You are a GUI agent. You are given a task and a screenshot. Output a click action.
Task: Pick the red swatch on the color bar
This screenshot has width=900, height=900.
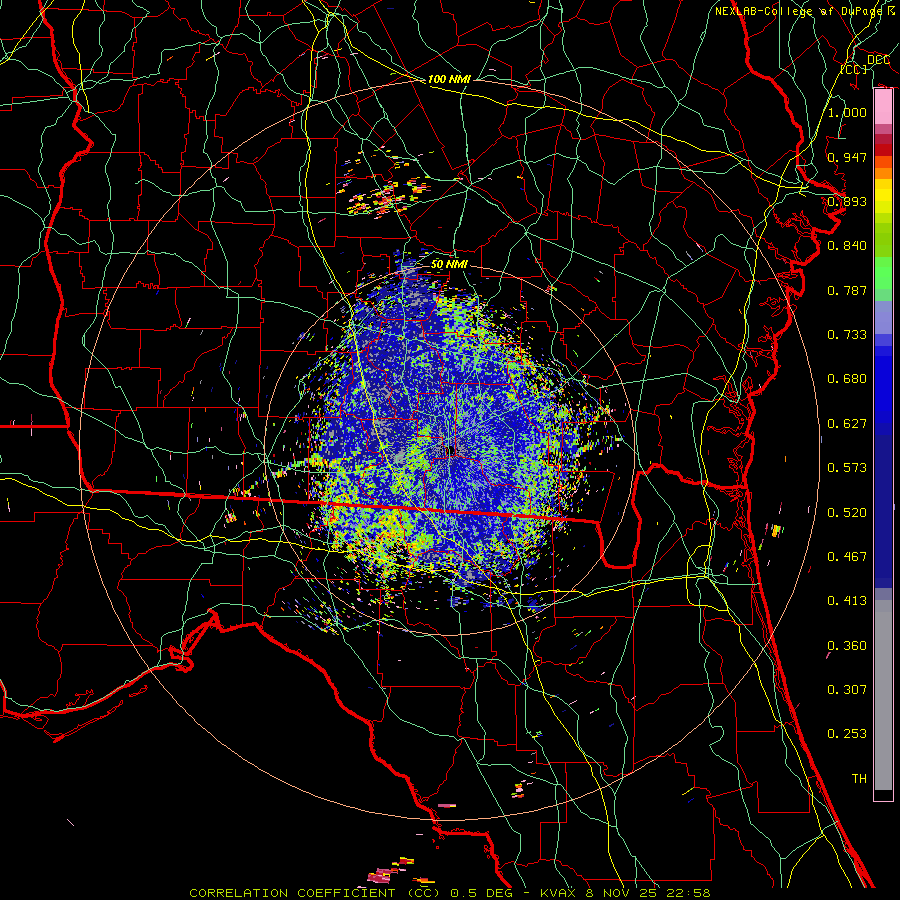click(x=883, y=149)
